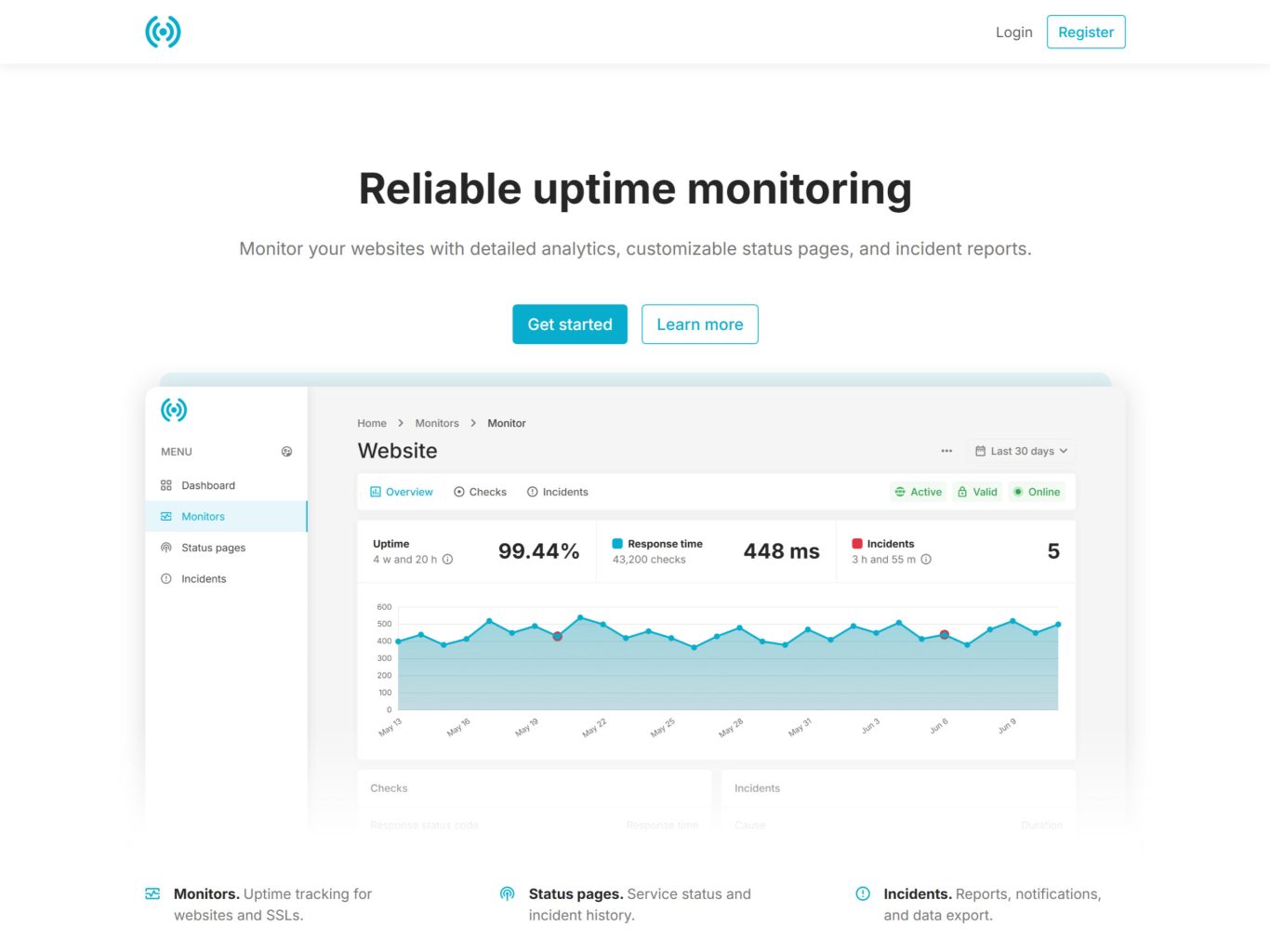1270x952 pixels.
Task: Click the Monitors feature icon below screenshot
Action: coord(152,894)
